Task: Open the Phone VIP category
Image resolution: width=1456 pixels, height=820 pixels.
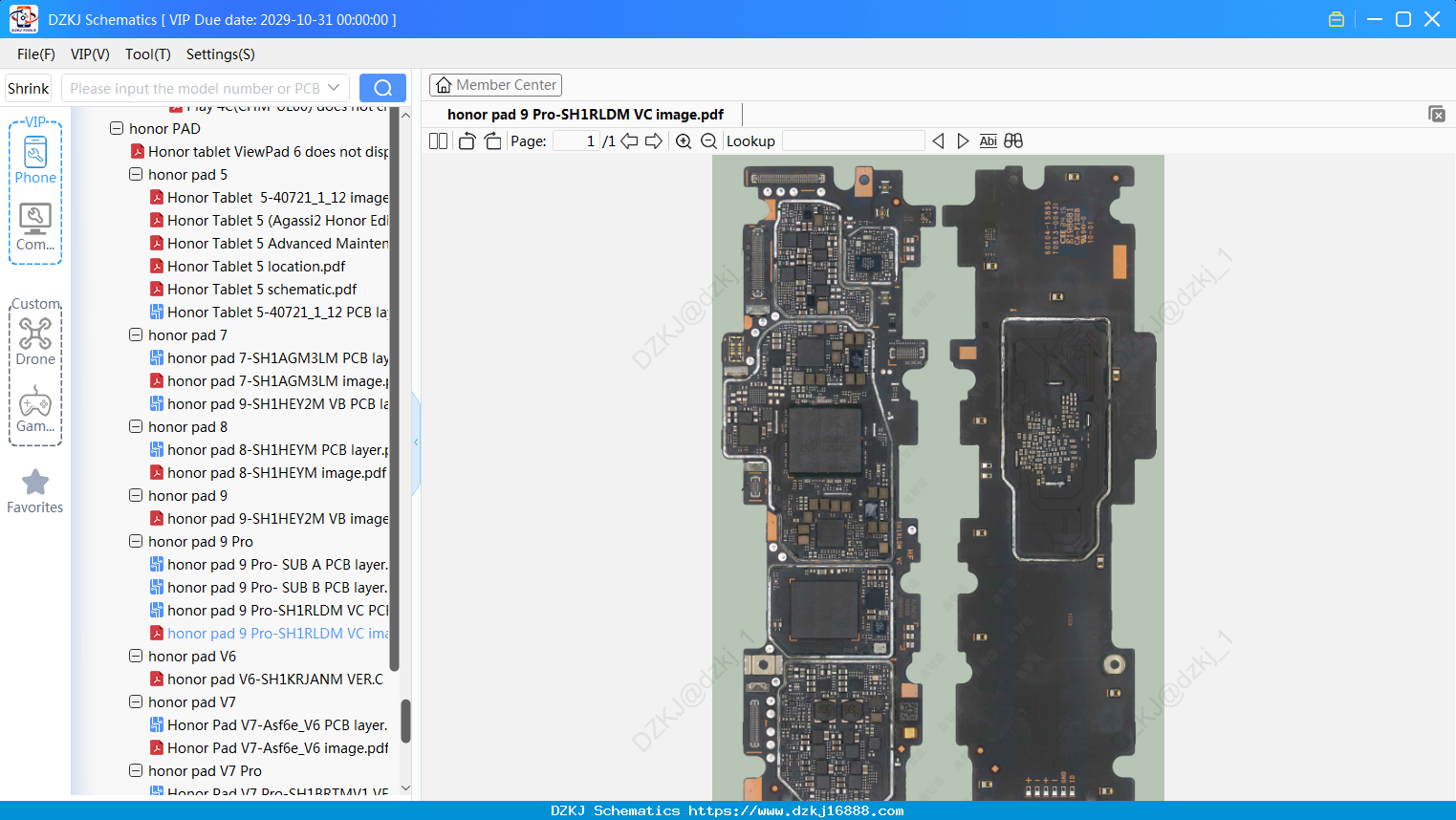Action: coord(35,160)
